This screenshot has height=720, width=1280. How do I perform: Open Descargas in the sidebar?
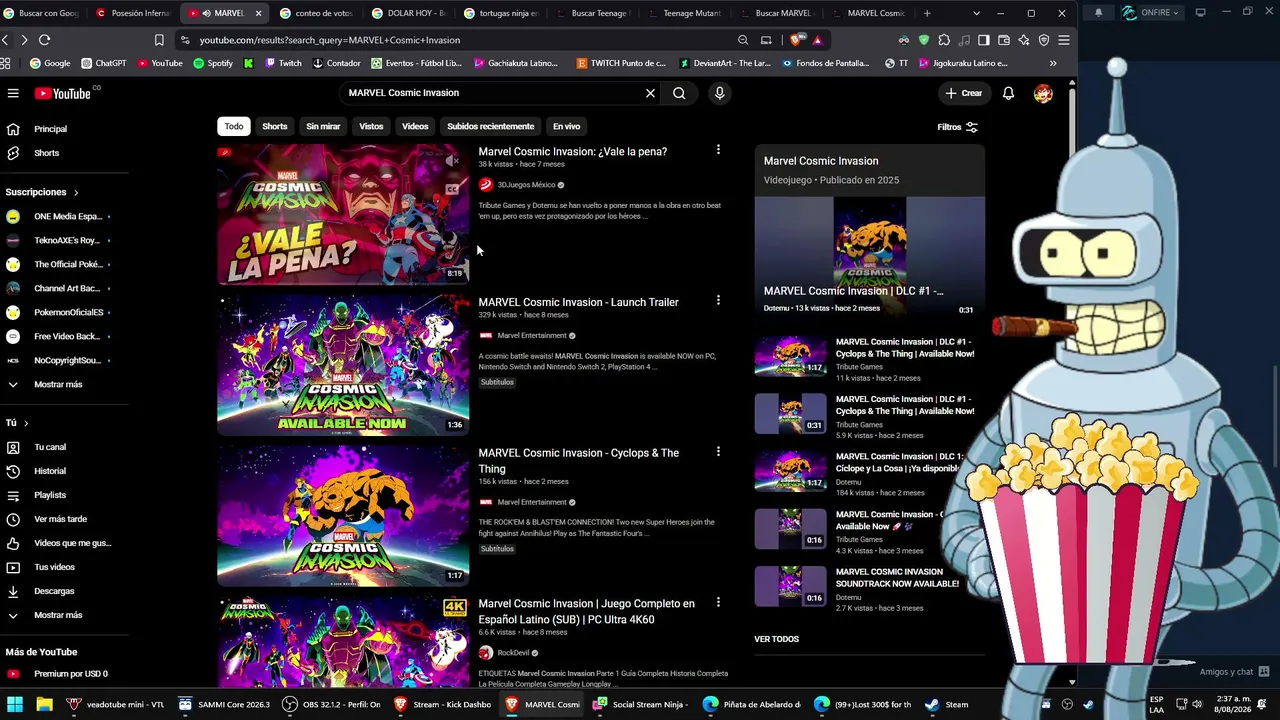tap(54, 591)
